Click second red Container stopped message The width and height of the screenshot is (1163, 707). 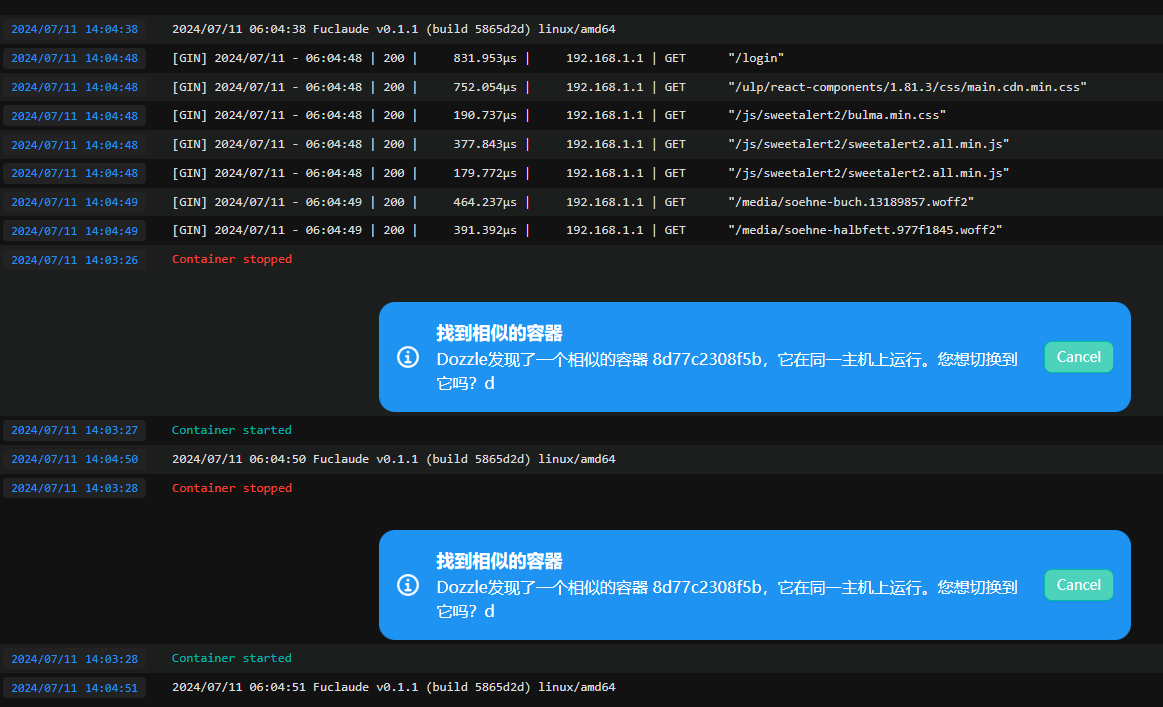point(231,487)
